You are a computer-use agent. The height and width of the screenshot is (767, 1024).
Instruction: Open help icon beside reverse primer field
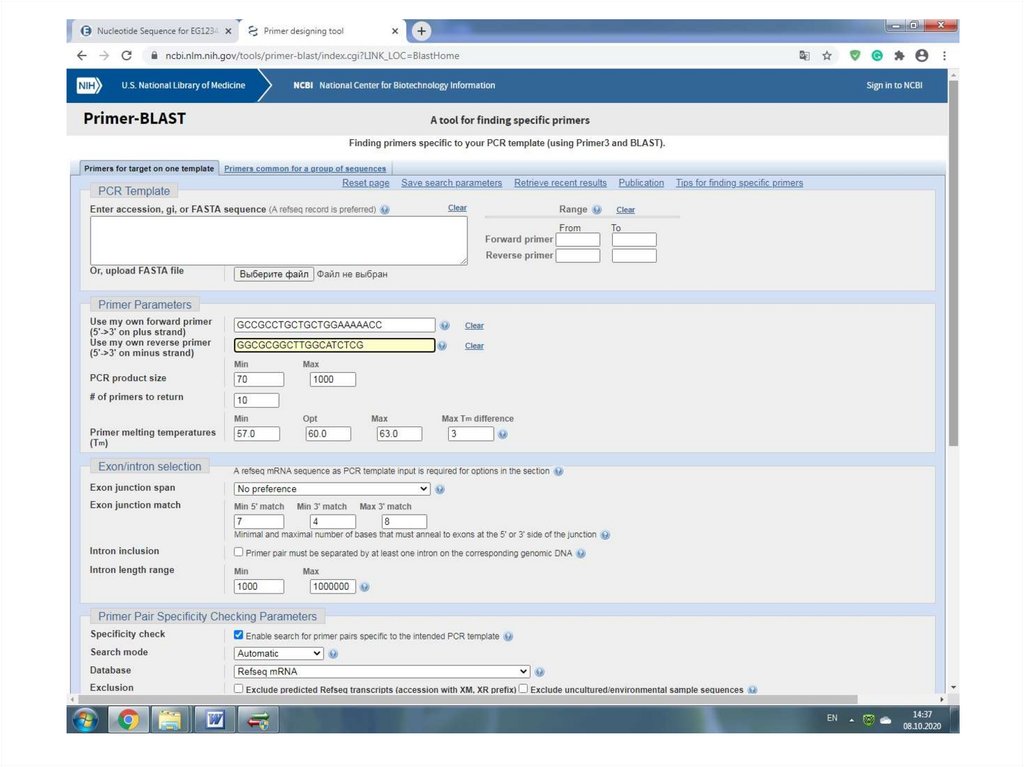click(442, 346)
